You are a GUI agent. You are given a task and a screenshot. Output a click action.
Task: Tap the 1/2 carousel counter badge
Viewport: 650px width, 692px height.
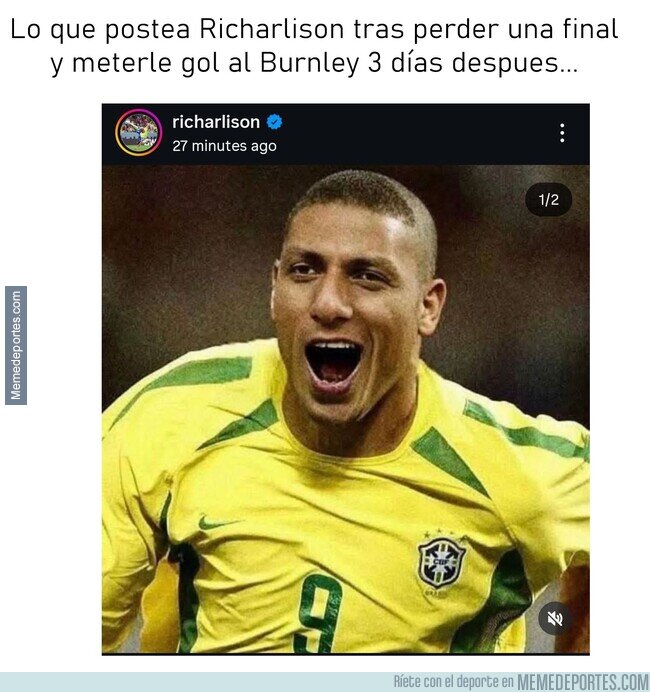(549, 200)
